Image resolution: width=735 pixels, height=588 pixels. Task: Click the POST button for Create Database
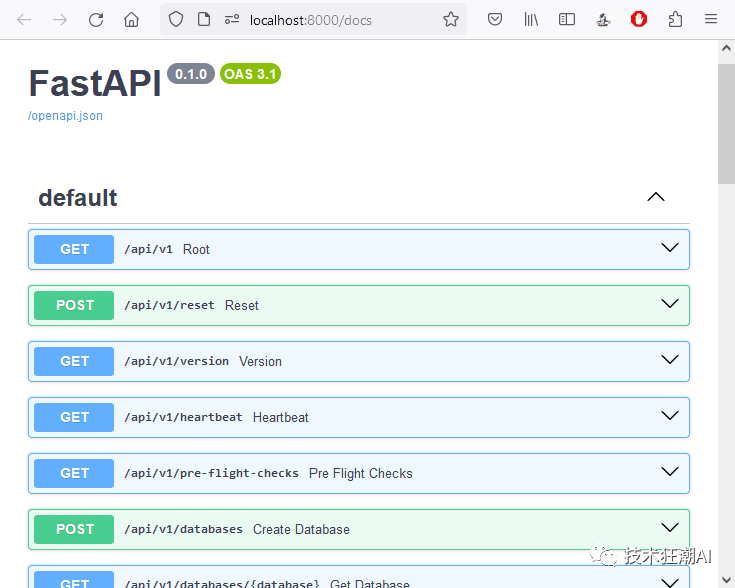pyautogui.click(x=74, y=529)
